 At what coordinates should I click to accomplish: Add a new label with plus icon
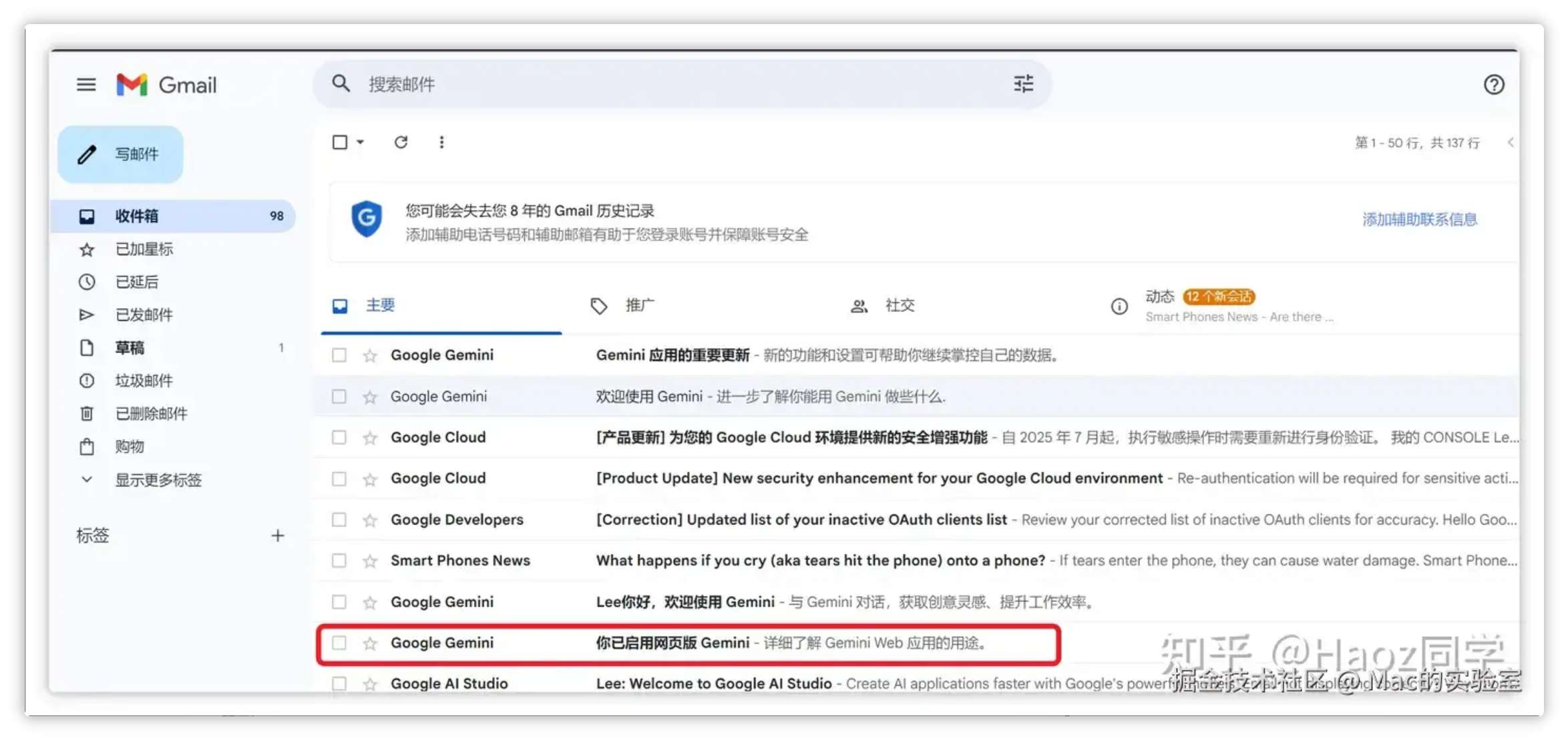pos(278,535)
